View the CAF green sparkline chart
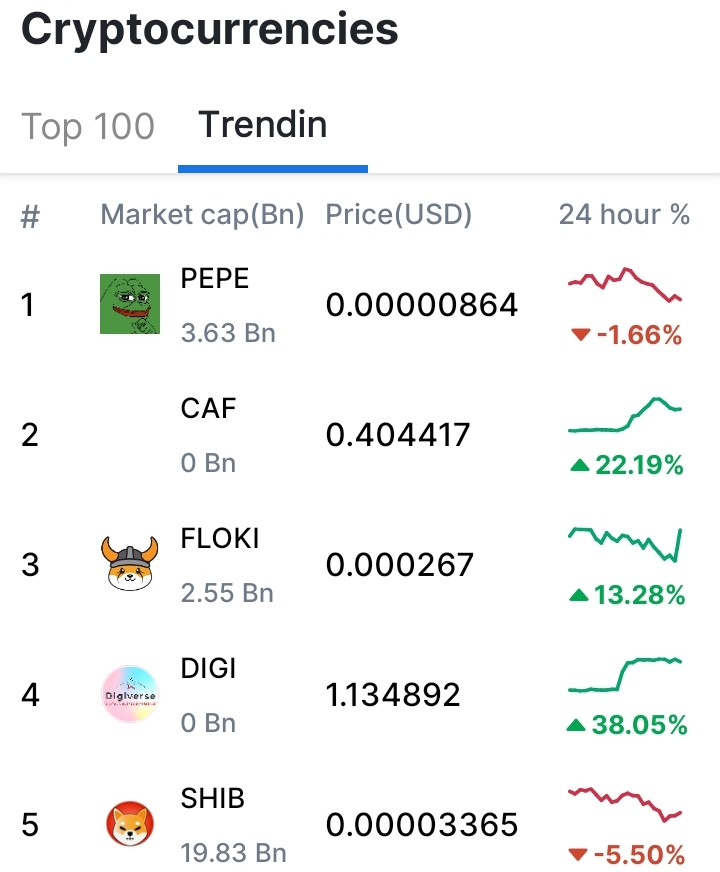 tap(625, 417)
